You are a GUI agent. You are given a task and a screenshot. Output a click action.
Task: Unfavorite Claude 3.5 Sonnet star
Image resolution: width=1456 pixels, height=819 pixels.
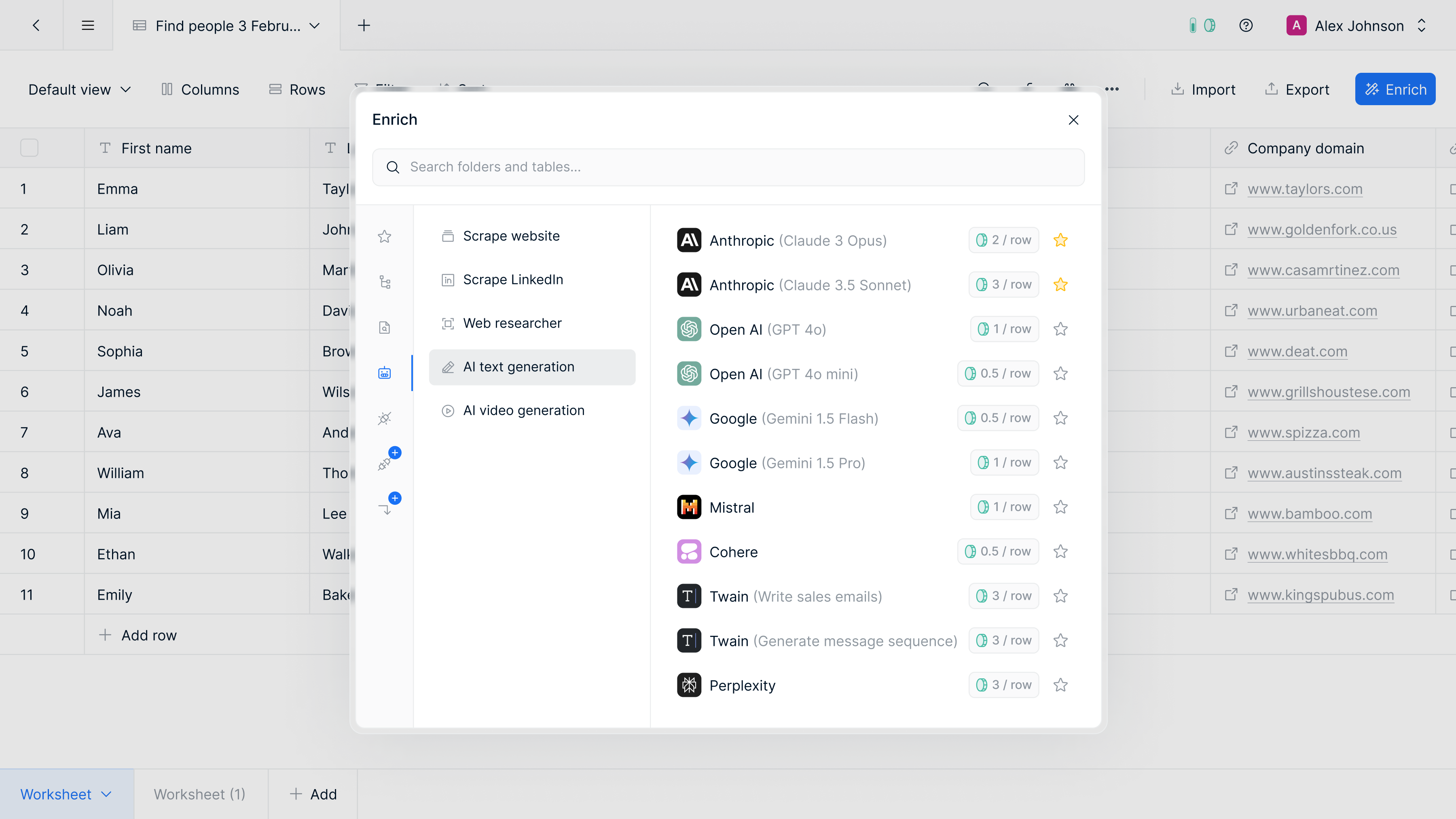(1060, 284)
